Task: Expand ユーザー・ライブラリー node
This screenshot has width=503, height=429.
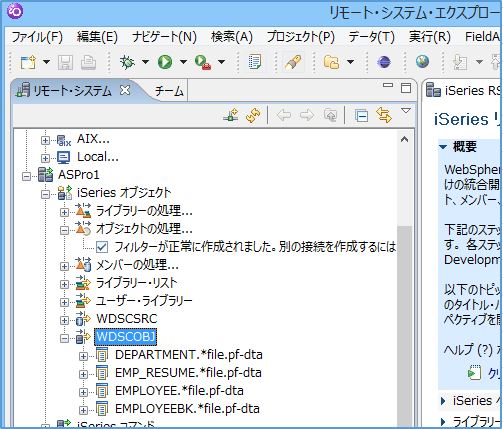Action: pos(64,302)
